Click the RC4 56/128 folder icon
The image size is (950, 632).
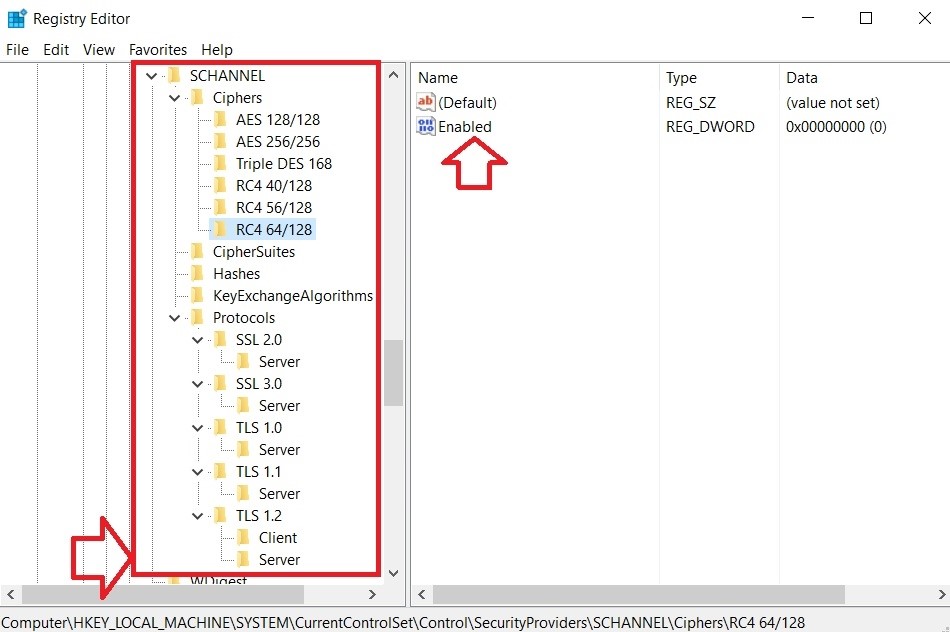pos(221,207)
